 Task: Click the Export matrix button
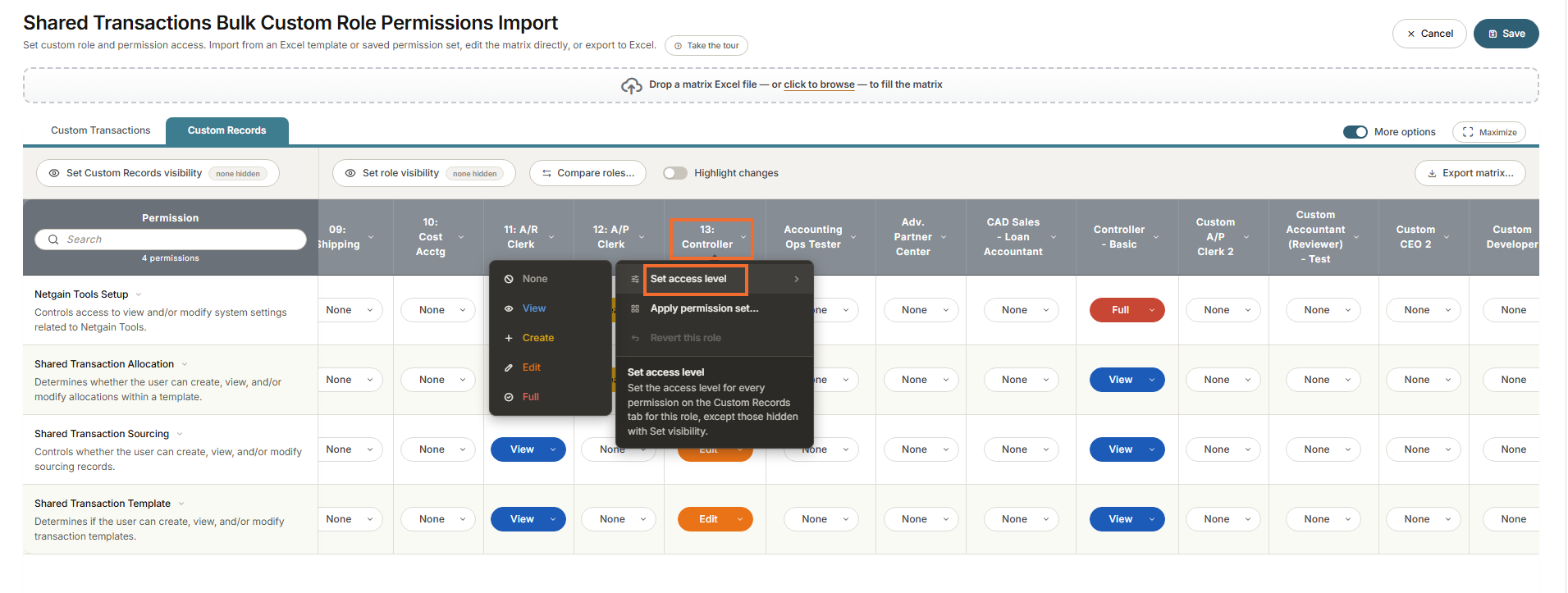click(1470, 173)
